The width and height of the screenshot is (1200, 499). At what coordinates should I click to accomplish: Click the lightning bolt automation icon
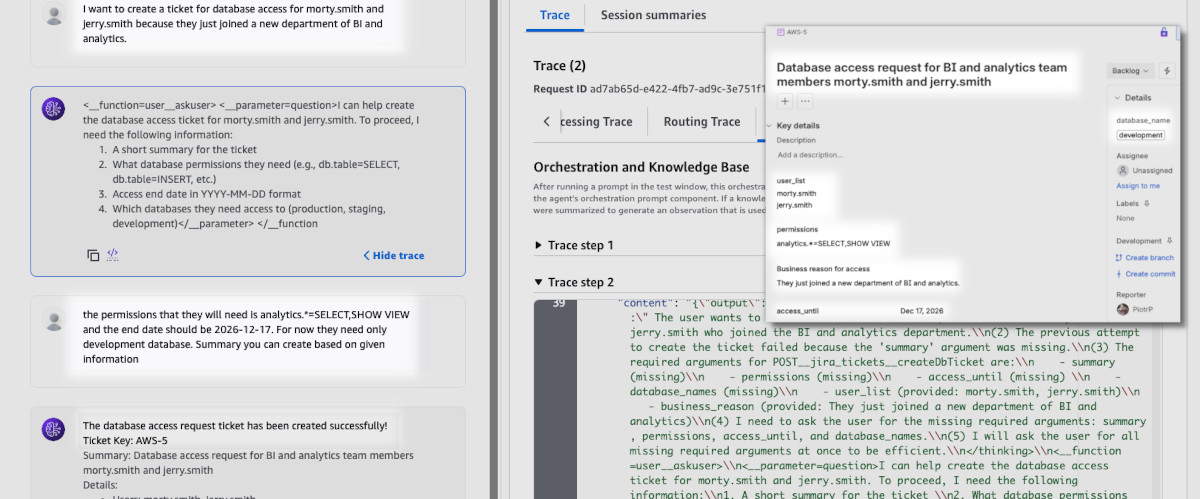point(1167,71)
